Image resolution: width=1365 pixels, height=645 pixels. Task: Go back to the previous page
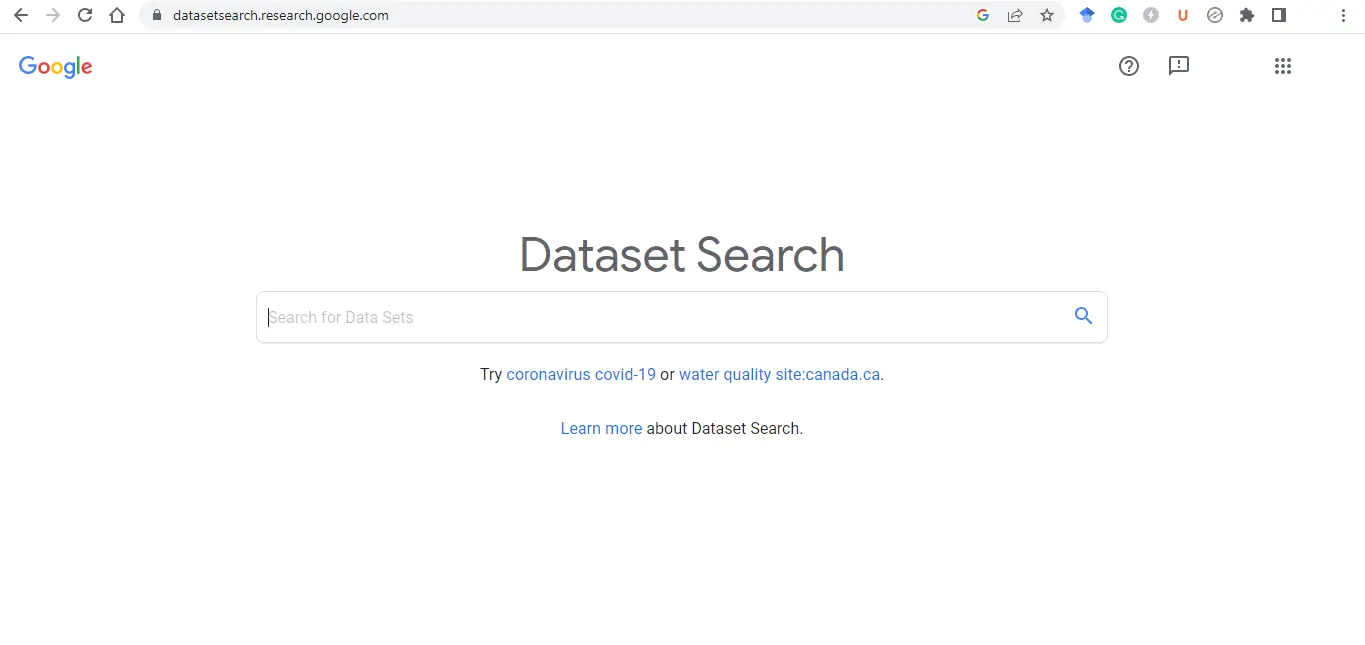click(20, 15)
